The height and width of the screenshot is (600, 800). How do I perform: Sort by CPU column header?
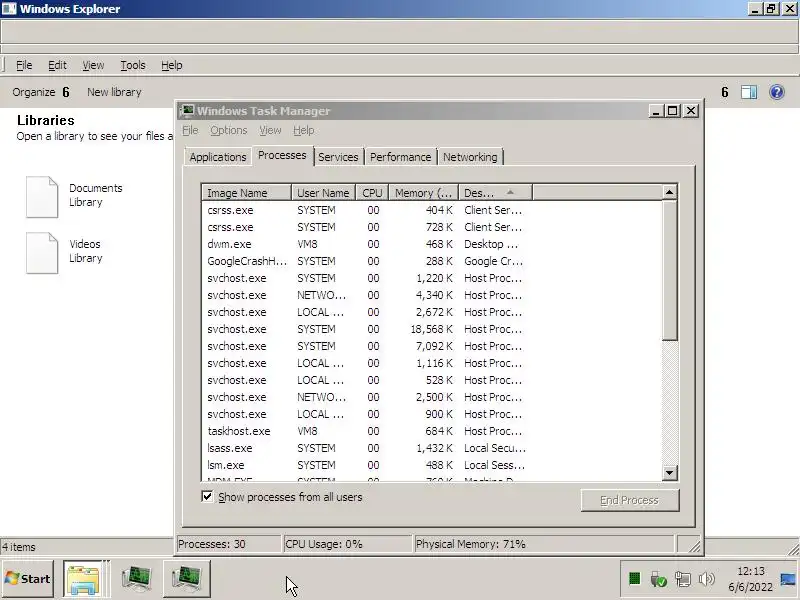click(x=372, y=193)
